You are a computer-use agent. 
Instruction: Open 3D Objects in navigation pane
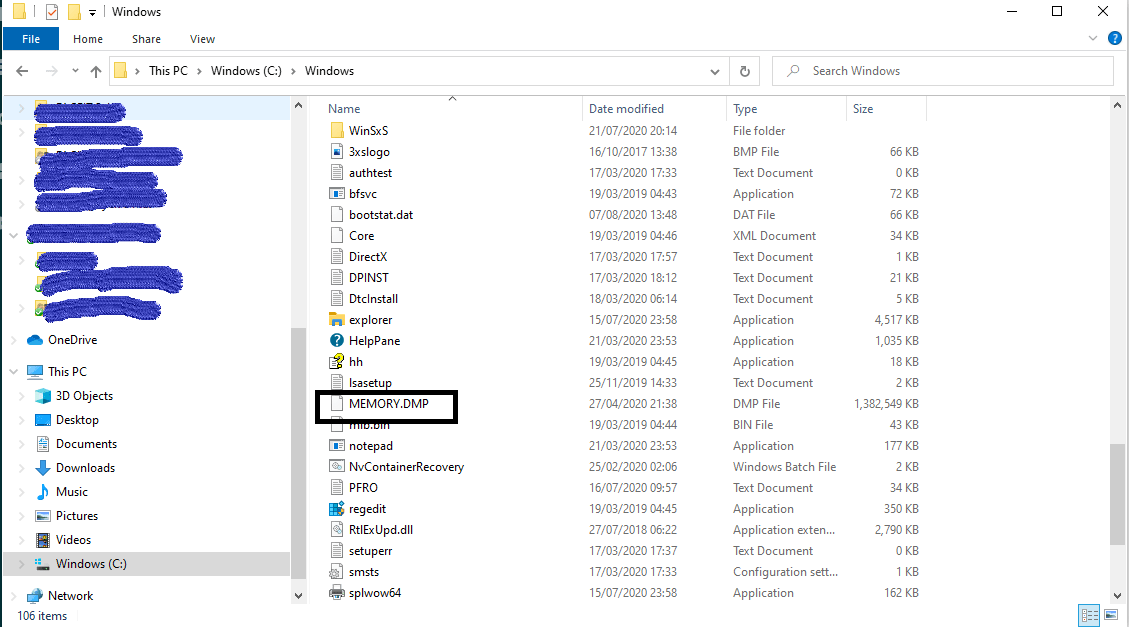point(84,396)
